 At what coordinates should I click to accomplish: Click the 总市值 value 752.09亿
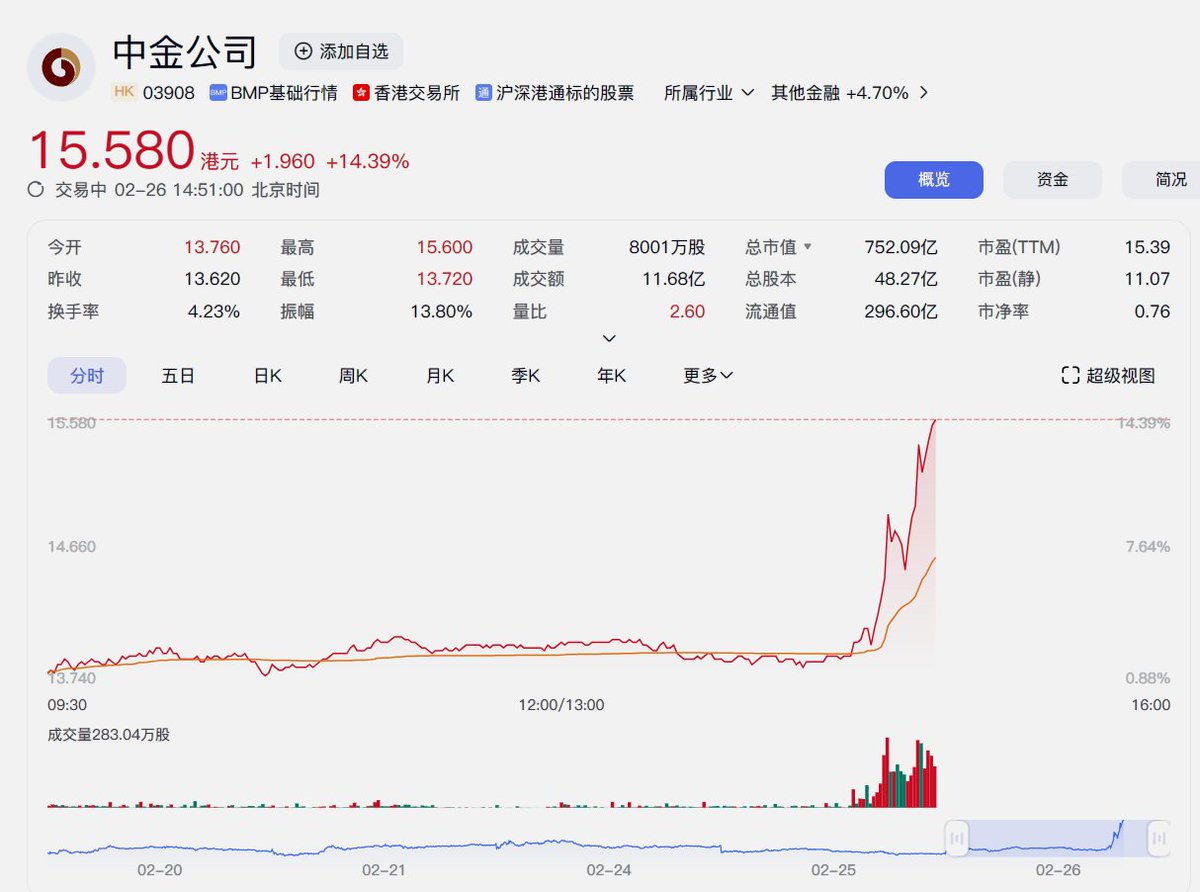901,247
